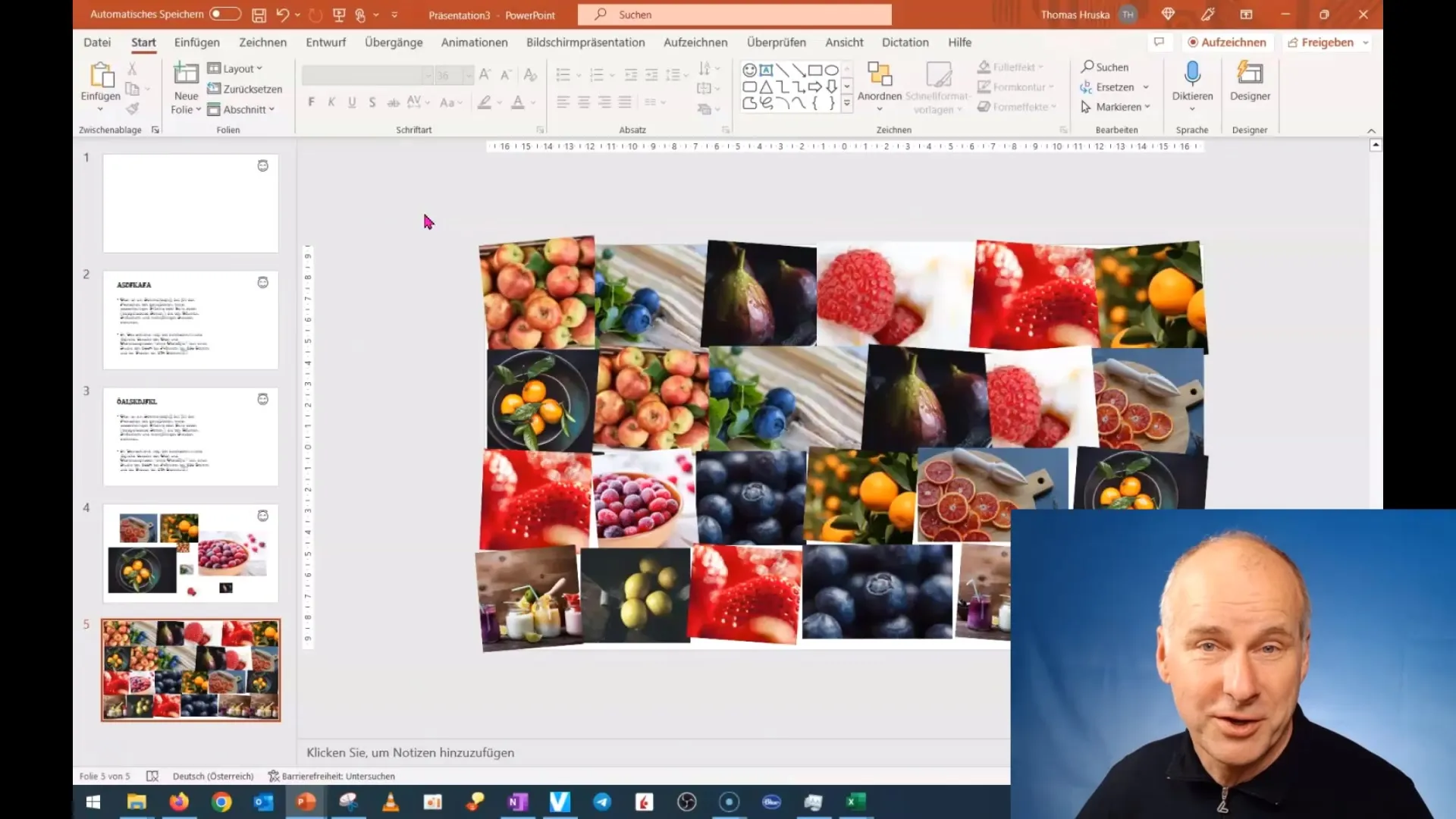Collapse the ribbon with chevron
This screenshot has width=1456, height=819.
[1371, 130]
